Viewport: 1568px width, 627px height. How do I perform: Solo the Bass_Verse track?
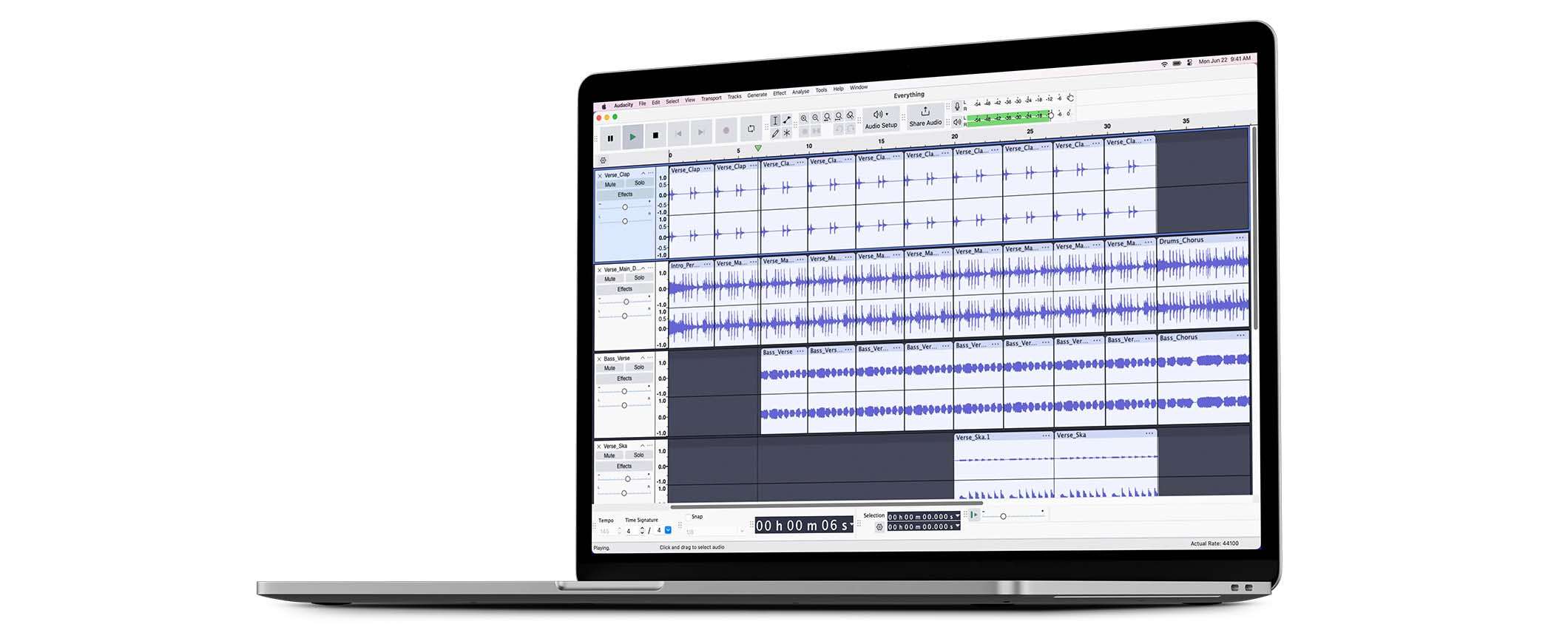(639, 367)
